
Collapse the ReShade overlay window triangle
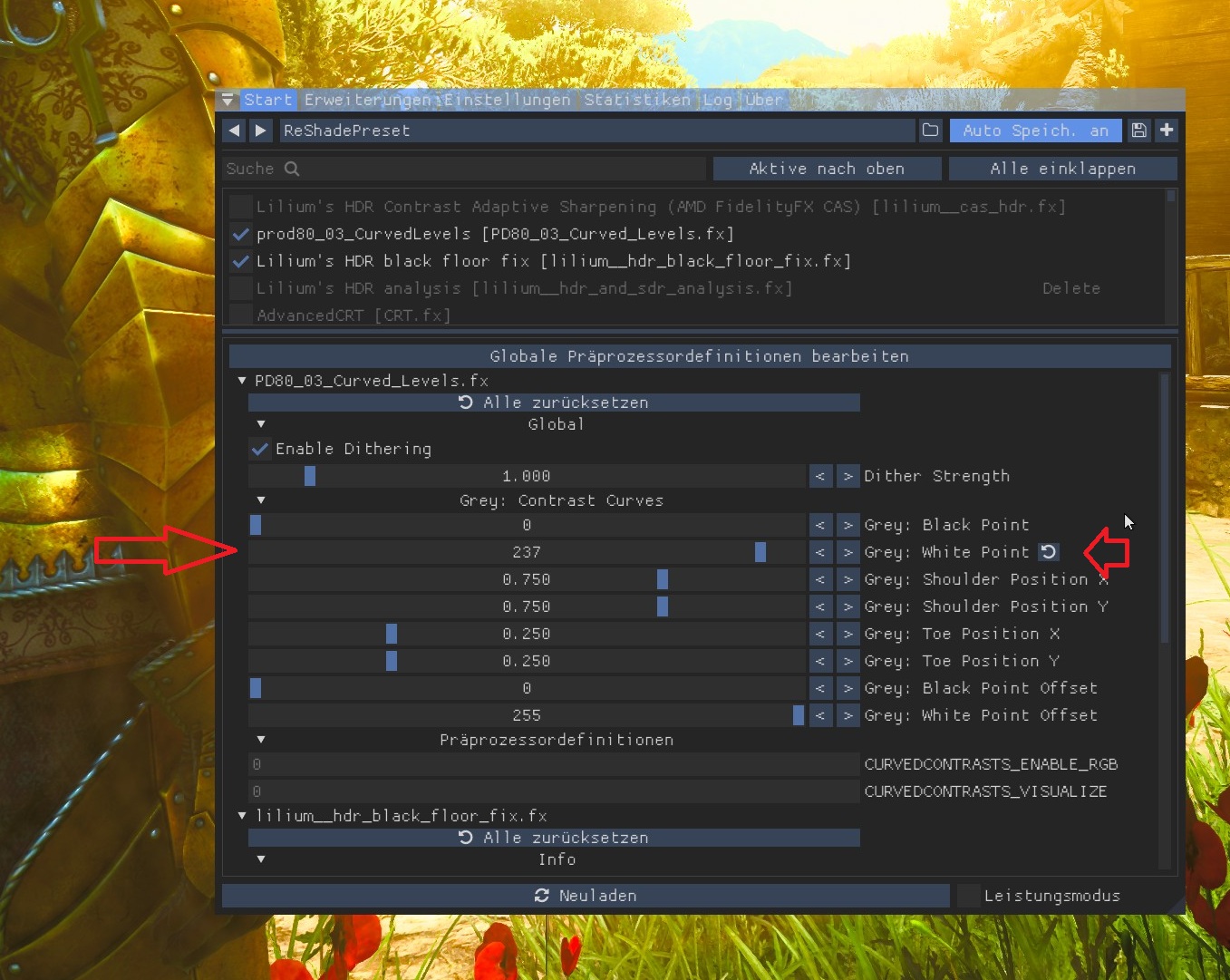pos(228,100)
